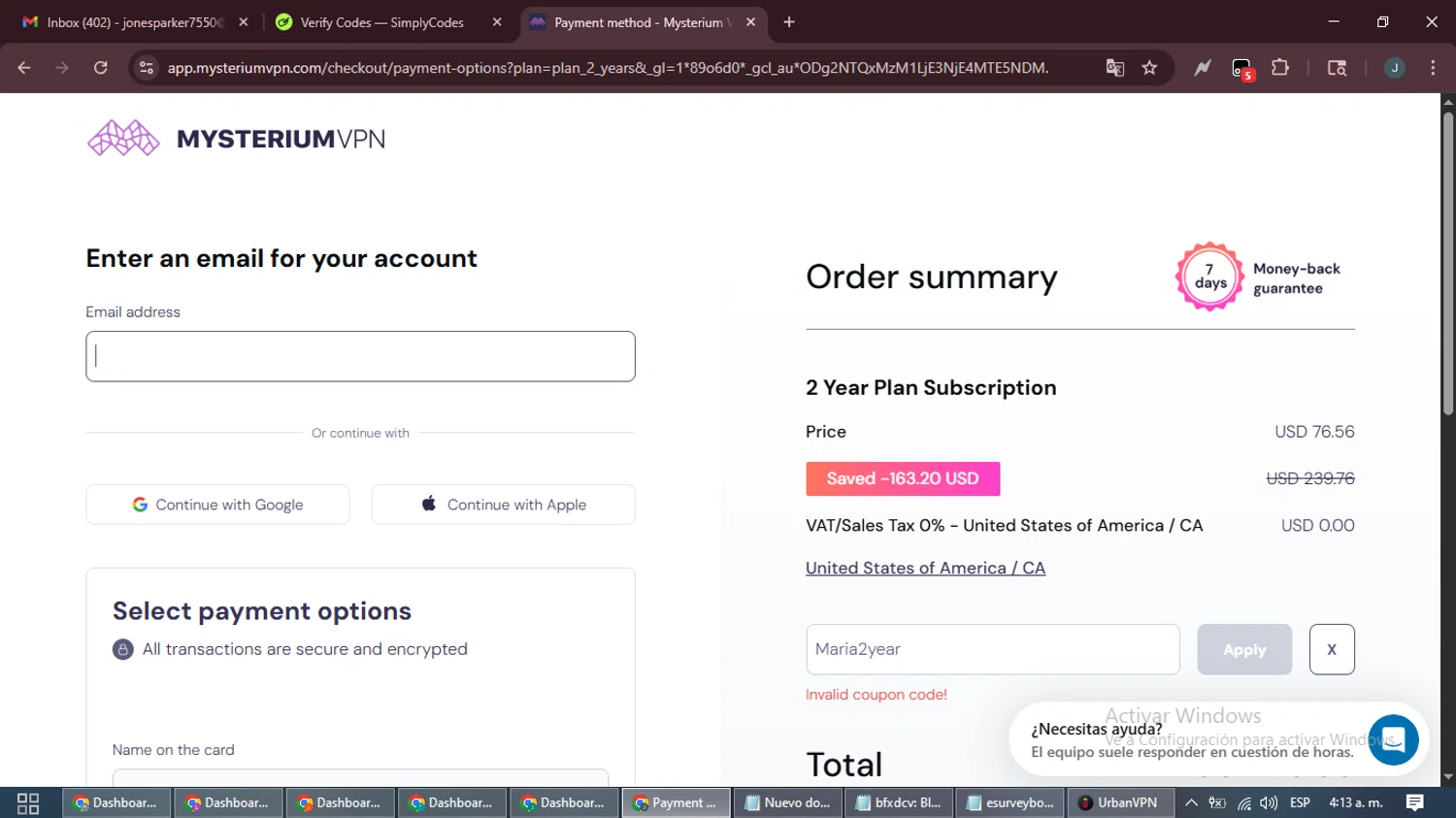Click the taskbar clock showing 4:13 a. m.
Image resolution: width=1456 pixels, height=818 pixels.
click(1355, 803)
